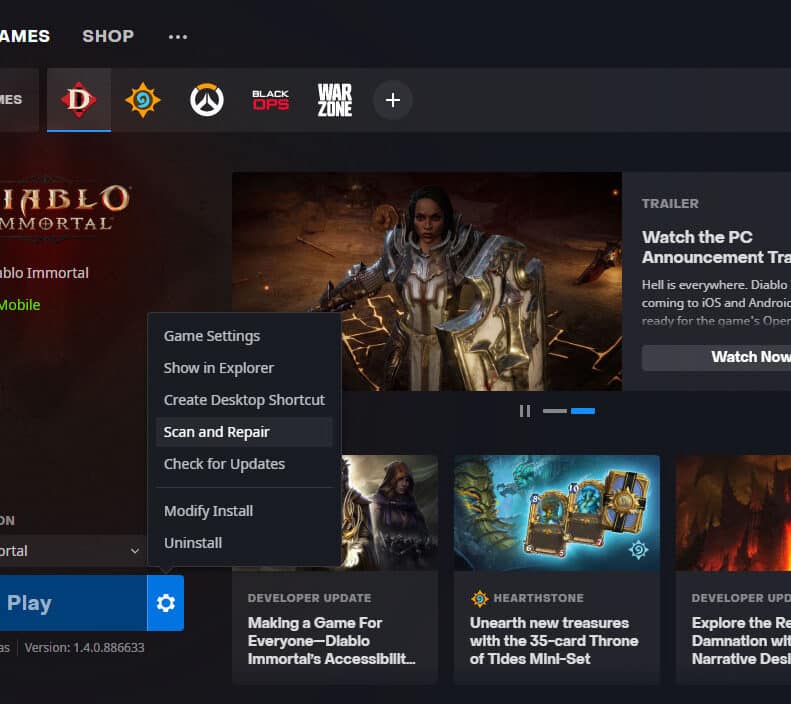Select the Diablo game icon tab
Screen dimensions: 791x704
point(79,100)
